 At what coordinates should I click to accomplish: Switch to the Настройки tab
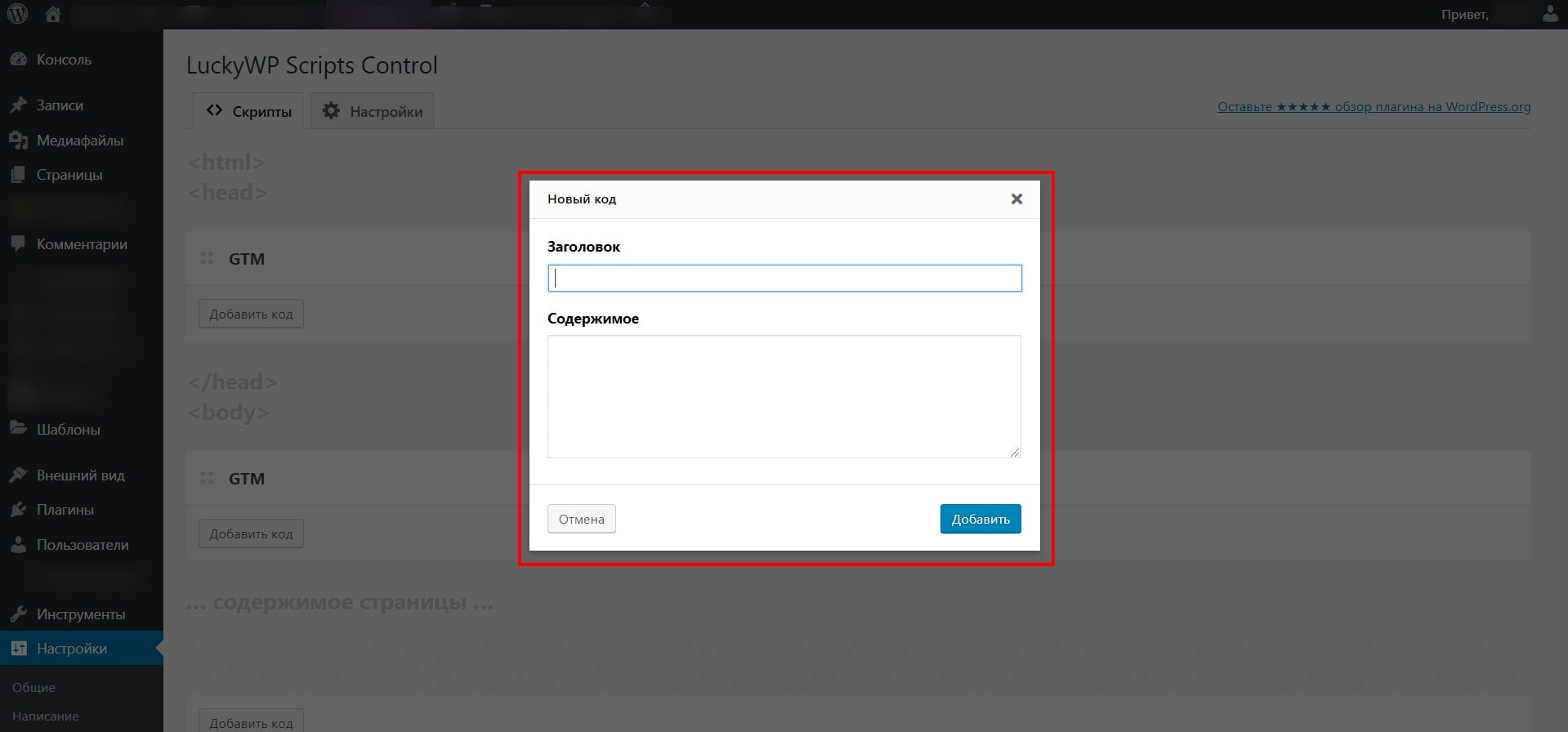[x=373, y=111]
